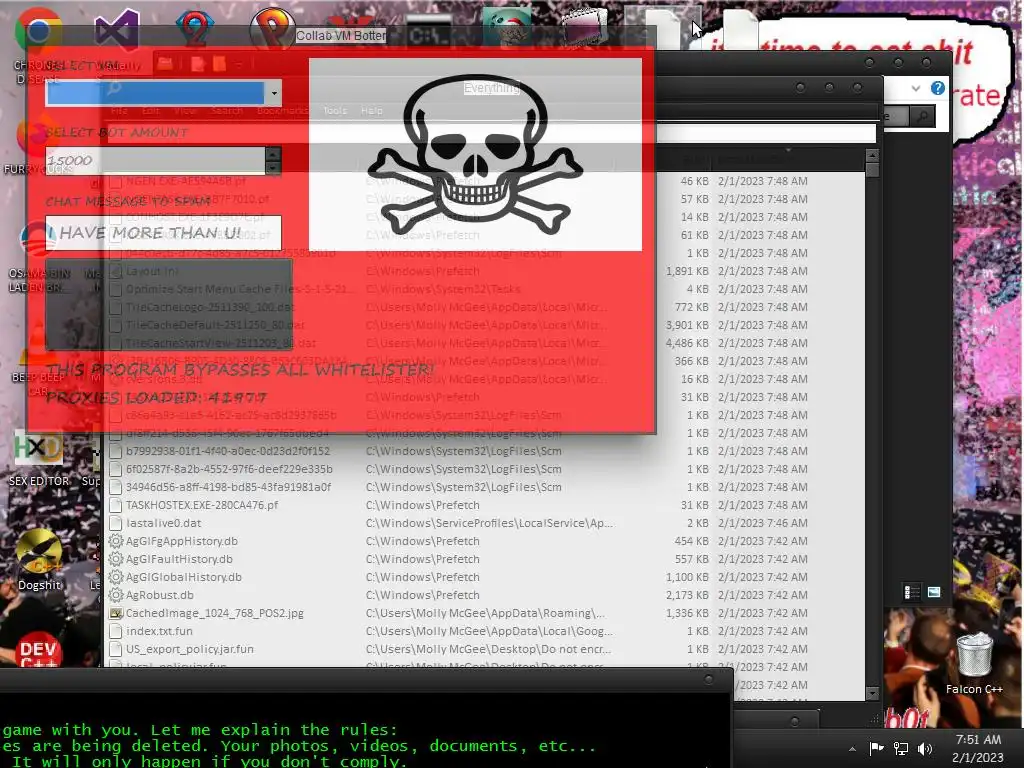Viewport: 1024px width, 768px height.
Task: Click the 2,173 KB size cell
Action: tap(687, 595)
